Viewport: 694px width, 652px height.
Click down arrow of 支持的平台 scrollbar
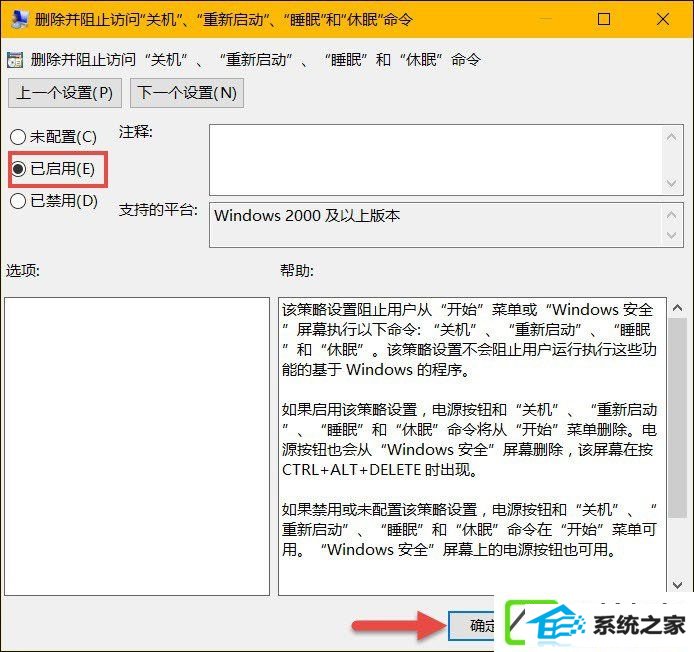671,235
